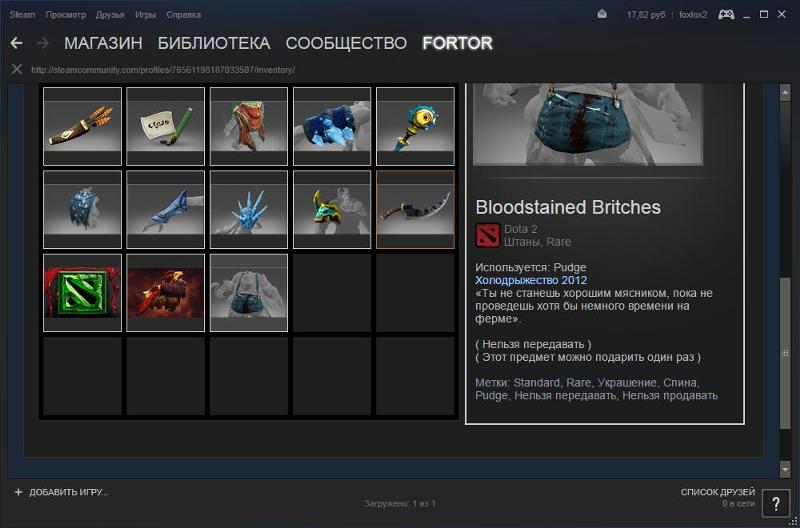Screen dimensions: 800x528
Task: Click the Bloodstained Britches preview image
Action: (x=588, y=124)
